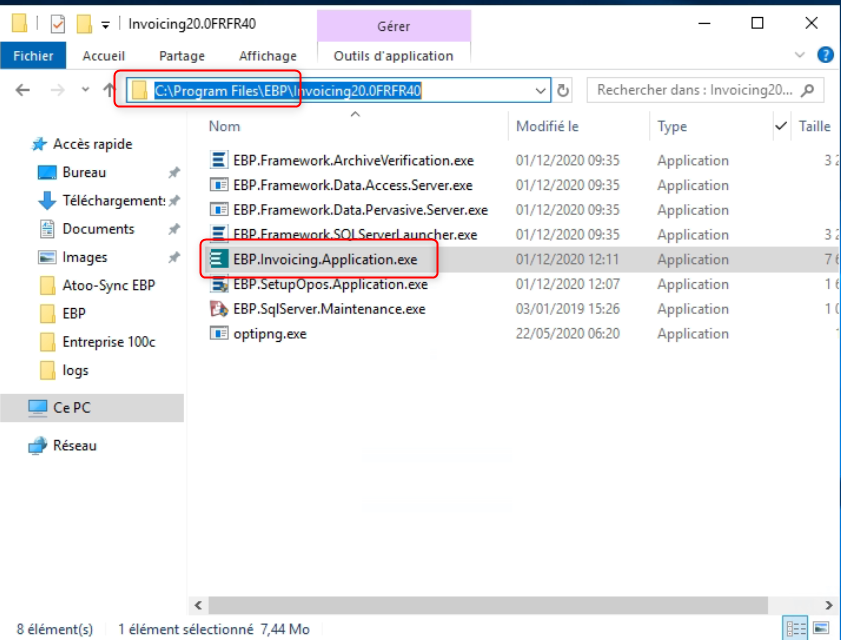
Task: Refresh the folder view
Action: (563, 91)
